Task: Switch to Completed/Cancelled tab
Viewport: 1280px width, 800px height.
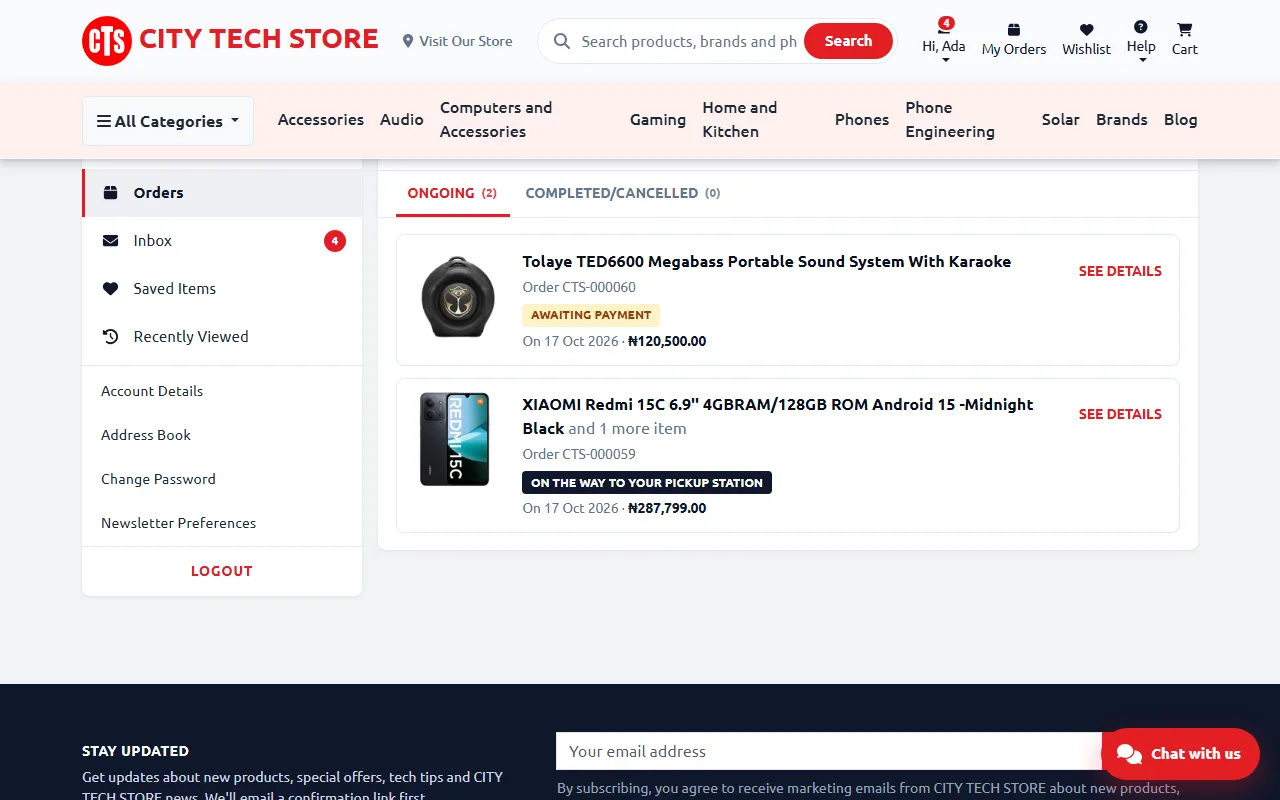Action: [x=623, y=193]
